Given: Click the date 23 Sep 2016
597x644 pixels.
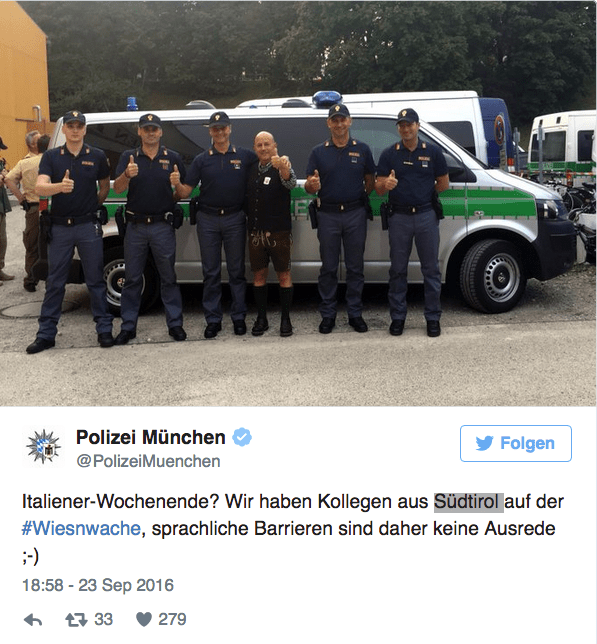Looking at the screenshot, I should 126,585.
